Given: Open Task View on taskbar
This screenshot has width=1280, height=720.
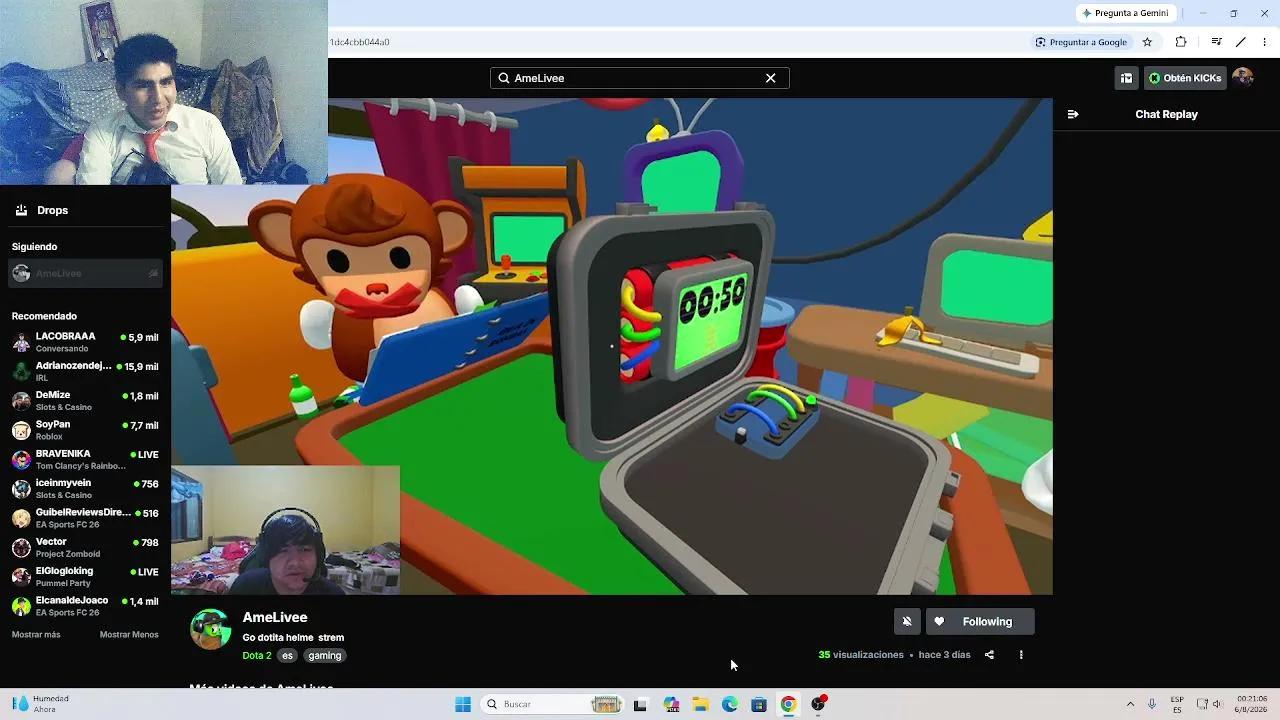Looking at the screenshot, I should coord(640,704).
